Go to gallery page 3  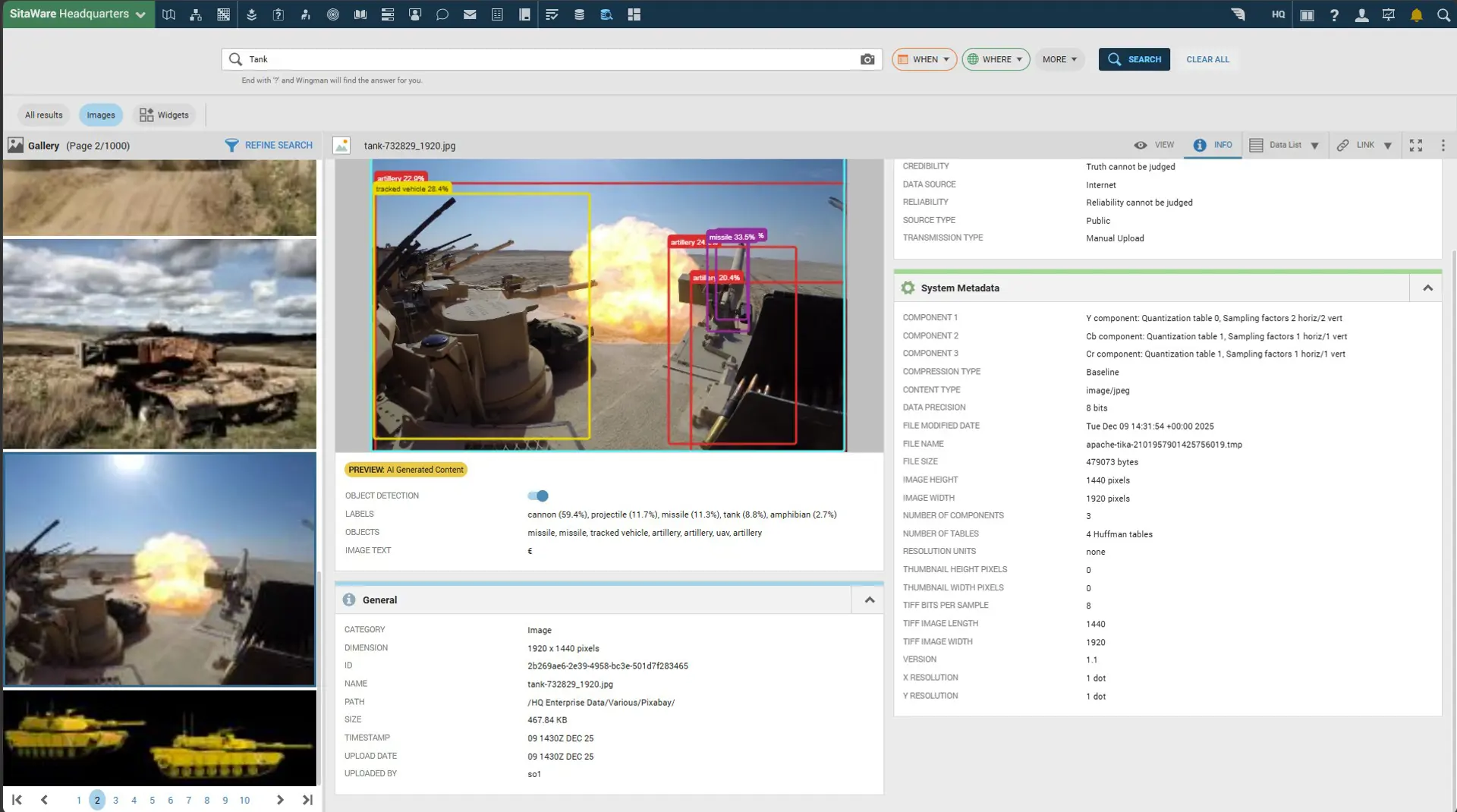[x=115, y=800]
